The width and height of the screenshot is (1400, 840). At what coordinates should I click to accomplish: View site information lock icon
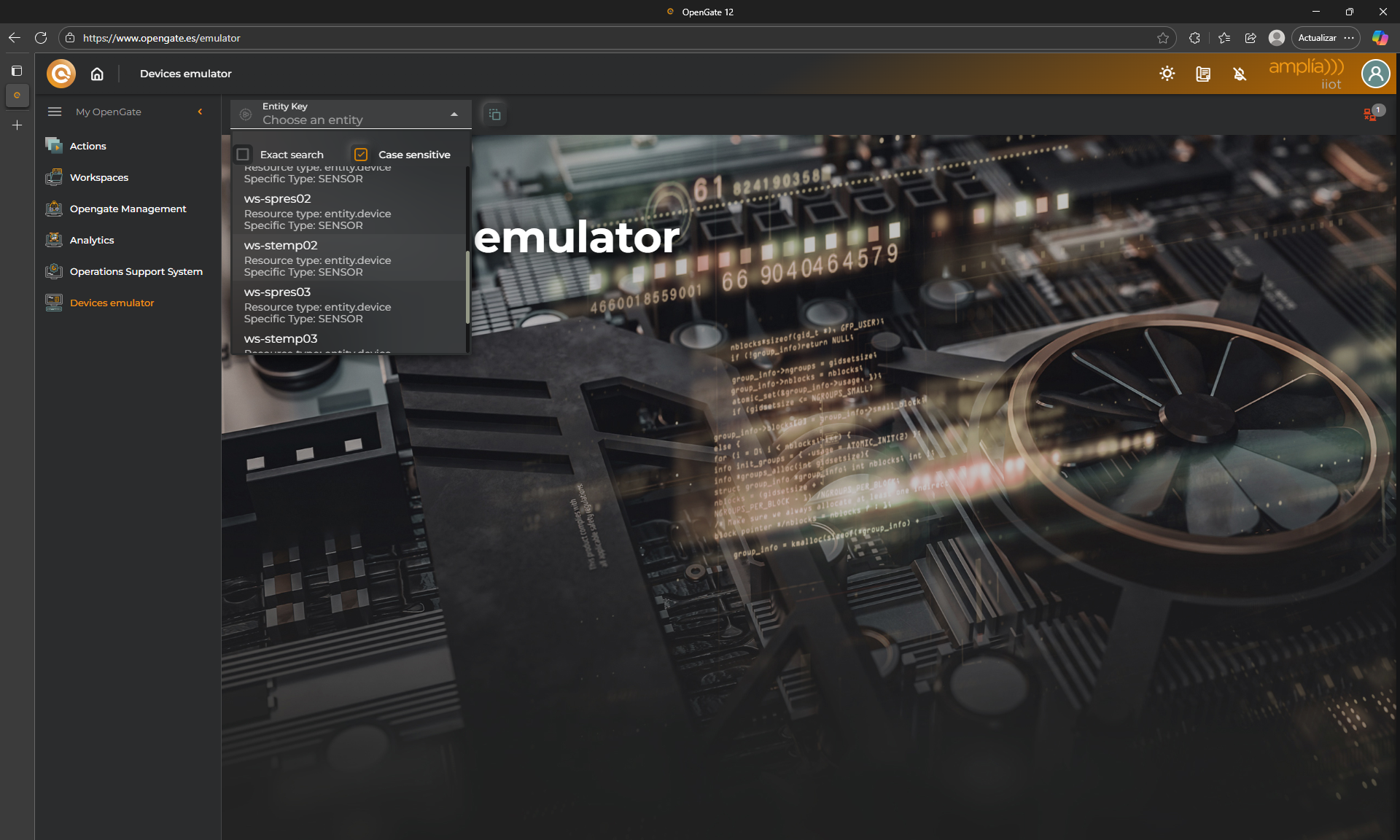pyautogui.click(x=70, y=38)
